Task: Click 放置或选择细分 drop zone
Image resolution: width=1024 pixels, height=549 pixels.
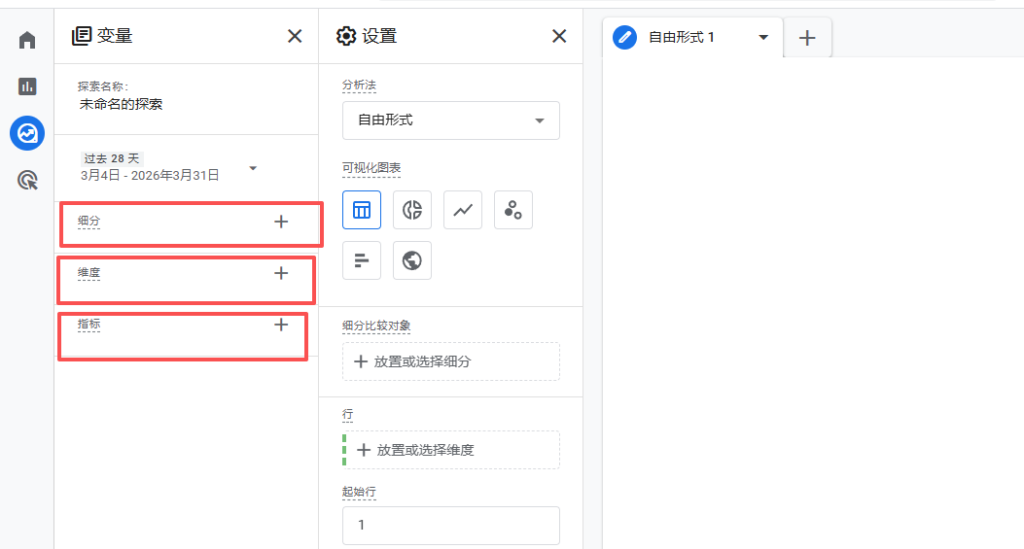Action: point(450,361)
